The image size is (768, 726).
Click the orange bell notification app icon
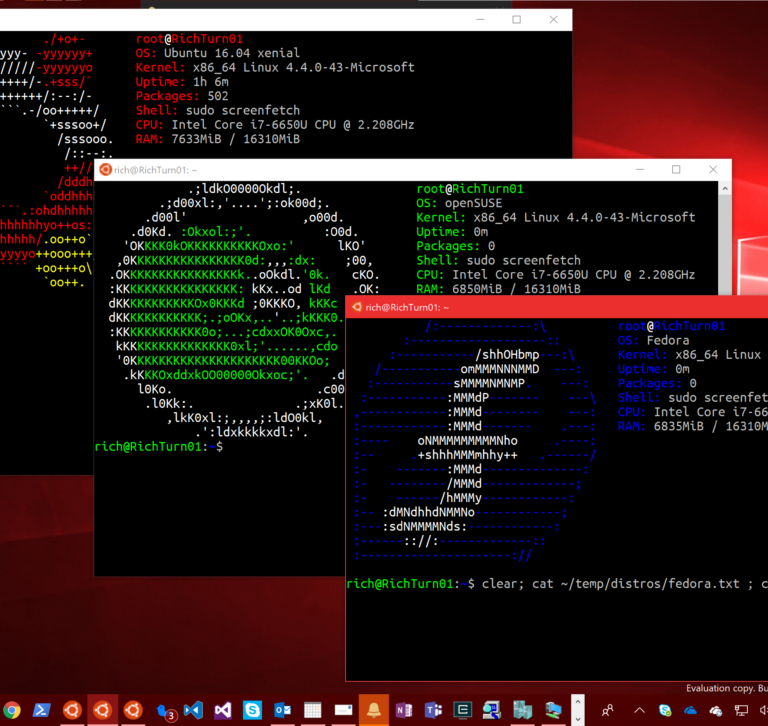coord(374,710)
